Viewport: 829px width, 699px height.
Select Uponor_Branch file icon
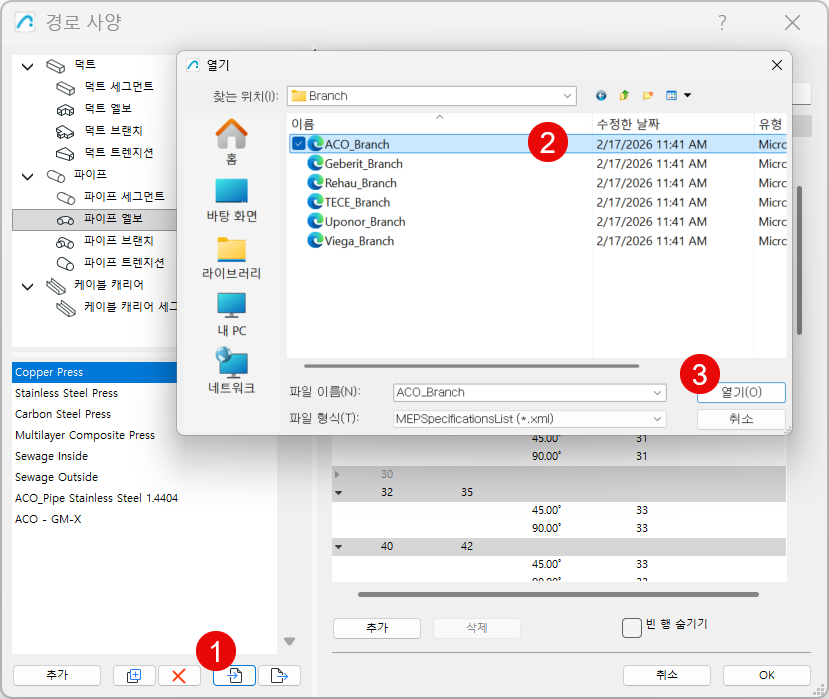[x=315, y=222]
